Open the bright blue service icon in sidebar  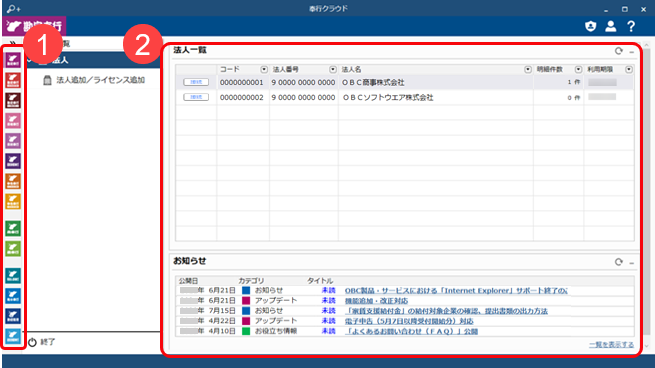coord(13,296)
